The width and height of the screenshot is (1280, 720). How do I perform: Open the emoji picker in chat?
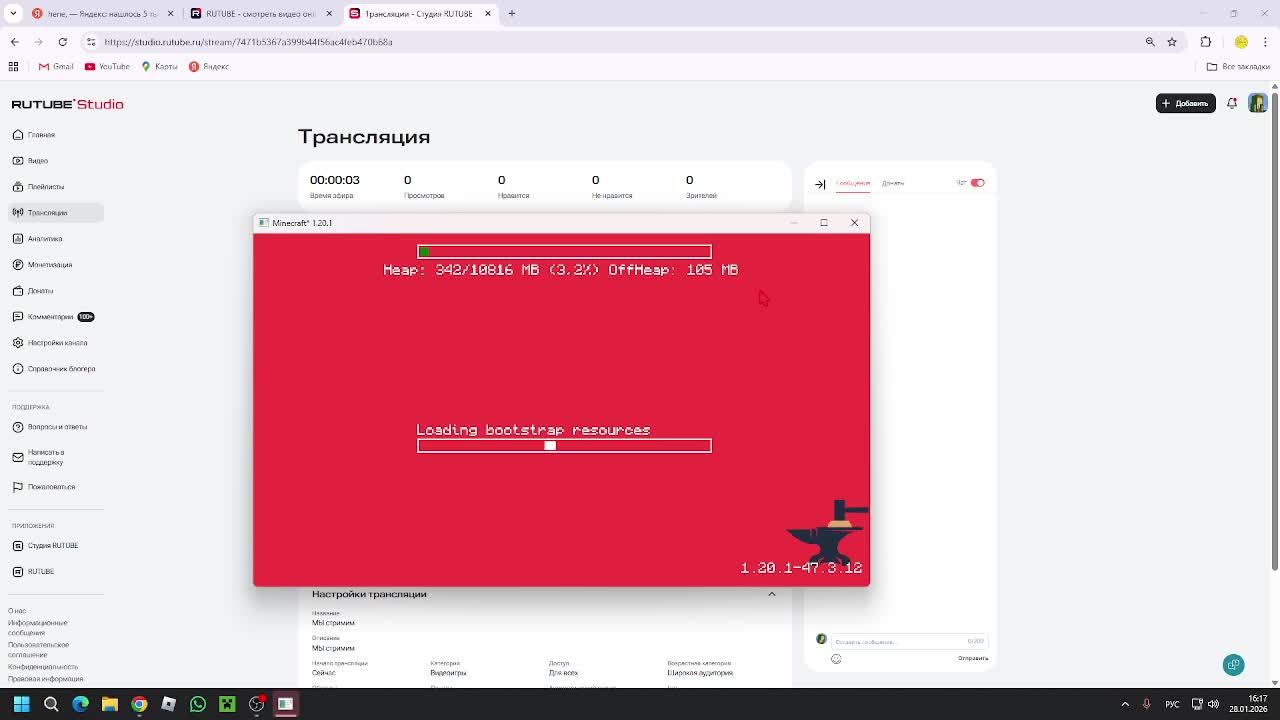coord(836,658)
